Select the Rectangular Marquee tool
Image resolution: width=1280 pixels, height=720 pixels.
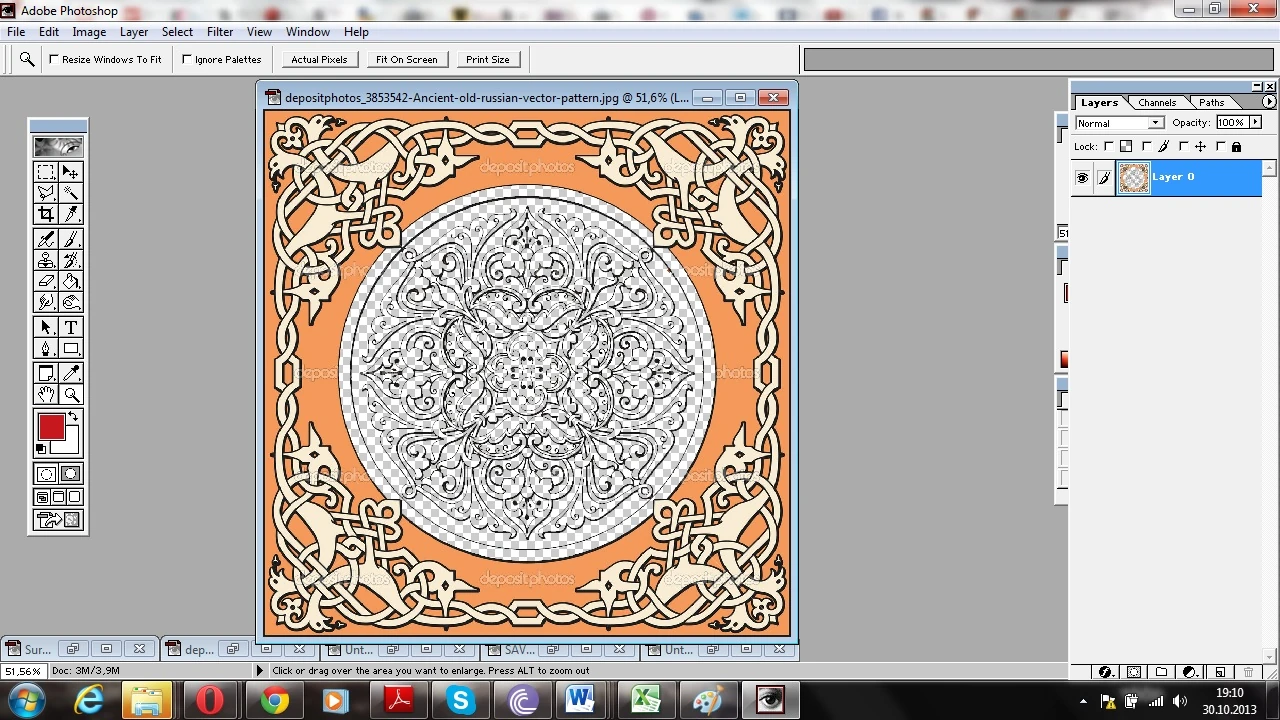[x=46, y=172]
